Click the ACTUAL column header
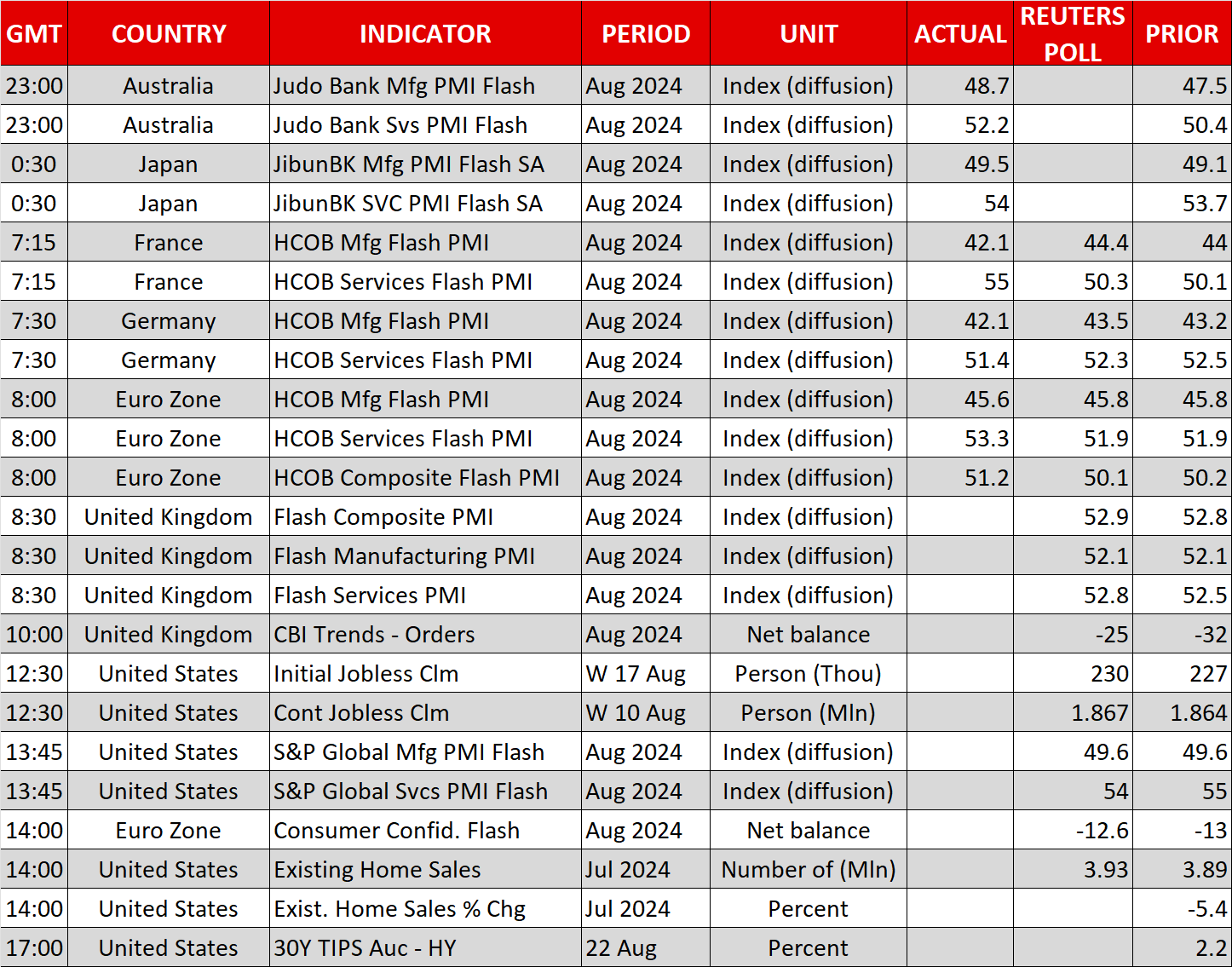The image size is (1232, 967). (960, 33)
